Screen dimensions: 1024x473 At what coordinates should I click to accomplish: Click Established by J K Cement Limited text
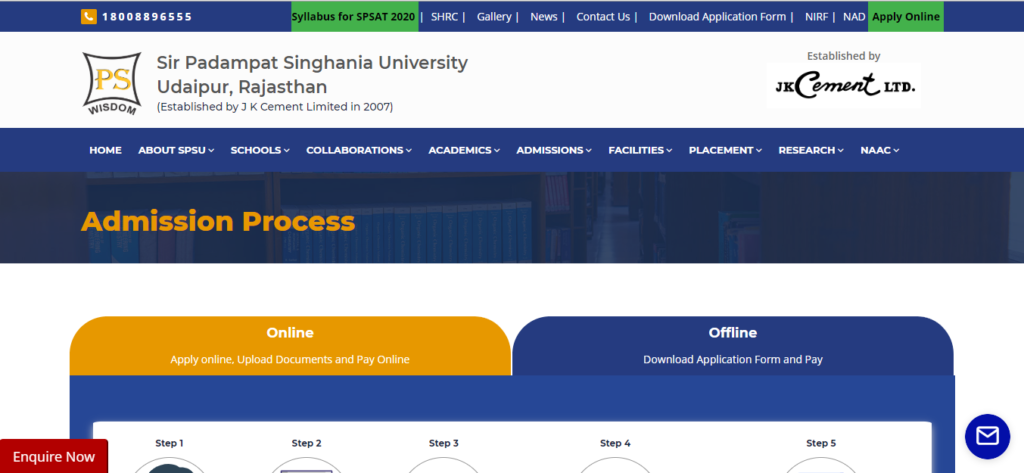pos(275,106)
